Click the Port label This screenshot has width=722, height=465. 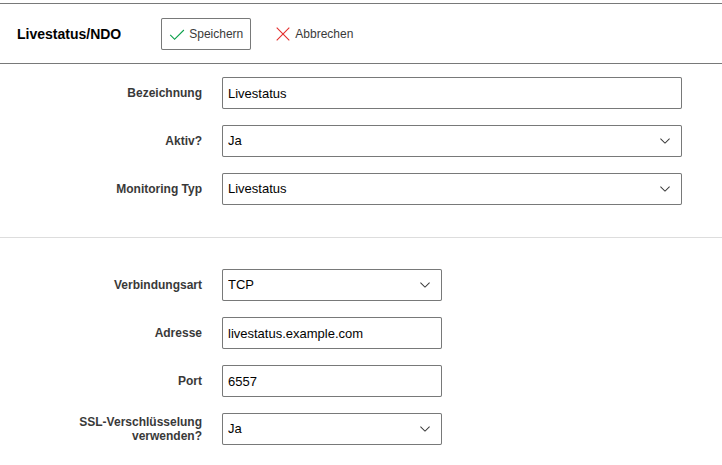[189, 381]
